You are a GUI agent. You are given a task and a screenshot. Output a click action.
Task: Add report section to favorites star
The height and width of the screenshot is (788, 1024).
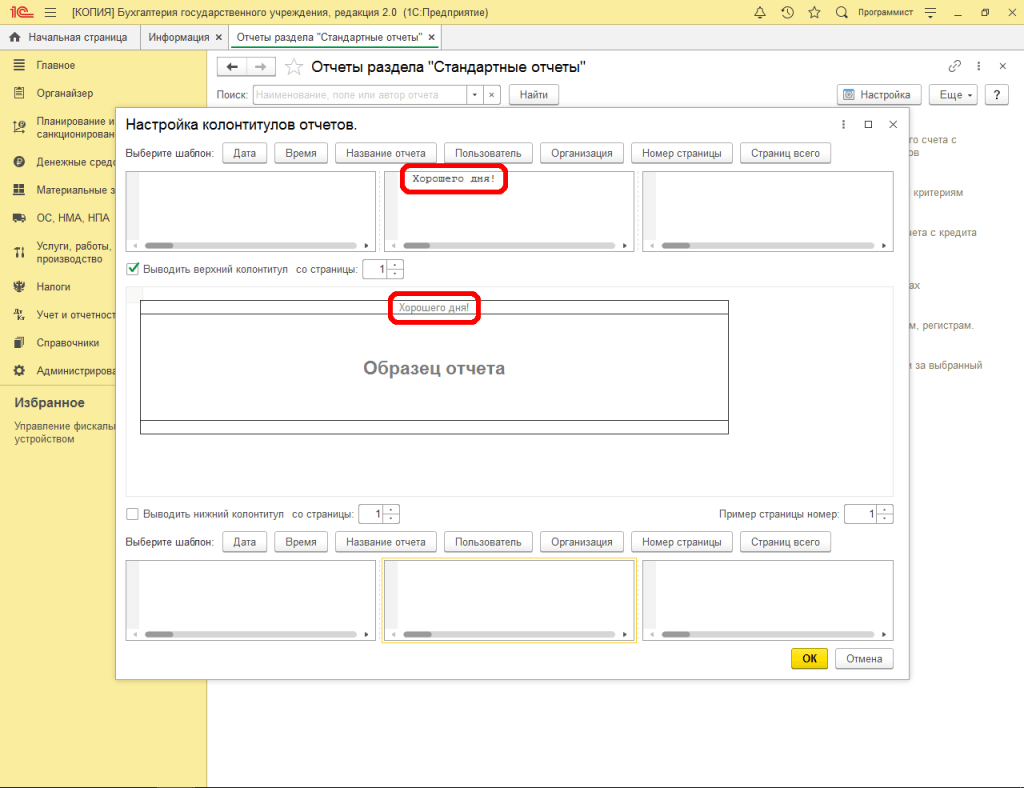[294, 67]
